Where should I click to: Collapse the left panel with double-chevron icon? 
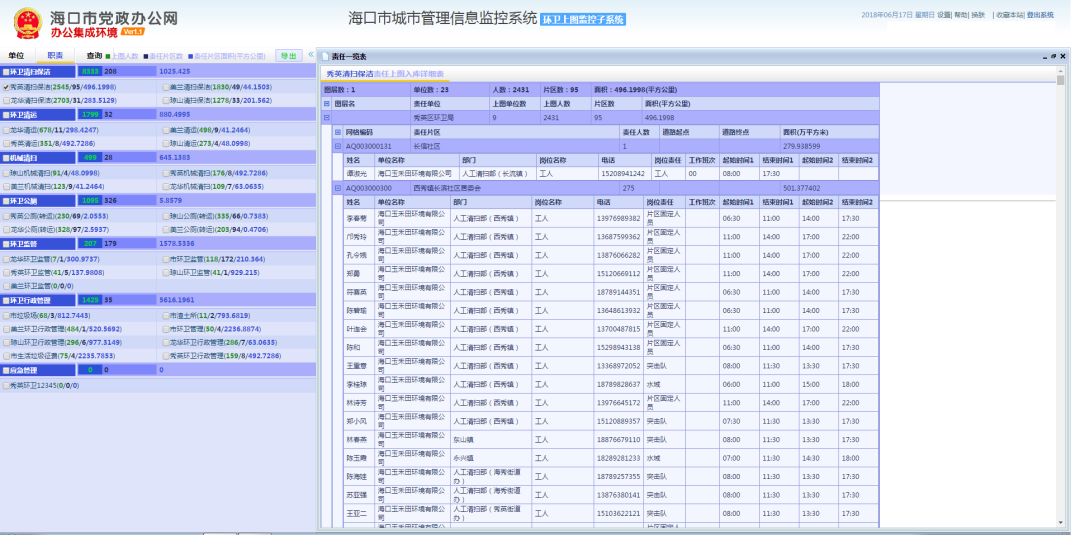coord(311,55)
